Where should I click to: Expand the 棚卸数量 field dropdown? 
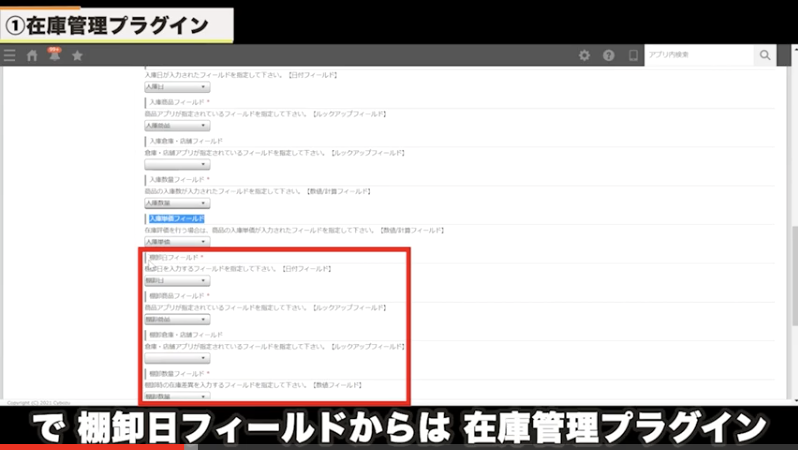click(x=177, y=397)
